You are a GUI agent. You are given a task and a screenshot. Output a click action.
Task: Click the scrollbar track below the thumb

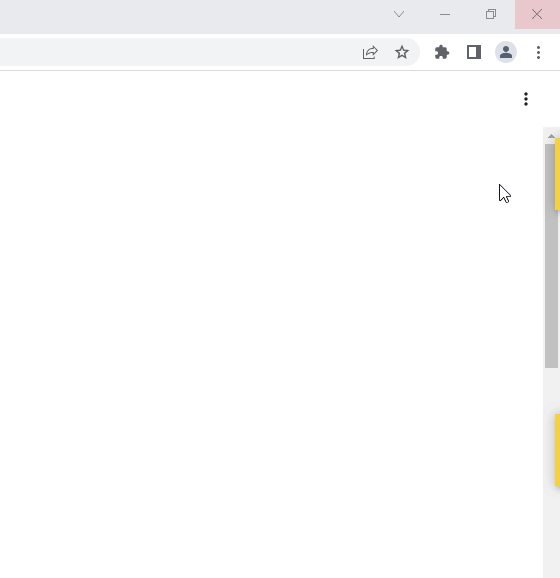(x=549, y=472)
